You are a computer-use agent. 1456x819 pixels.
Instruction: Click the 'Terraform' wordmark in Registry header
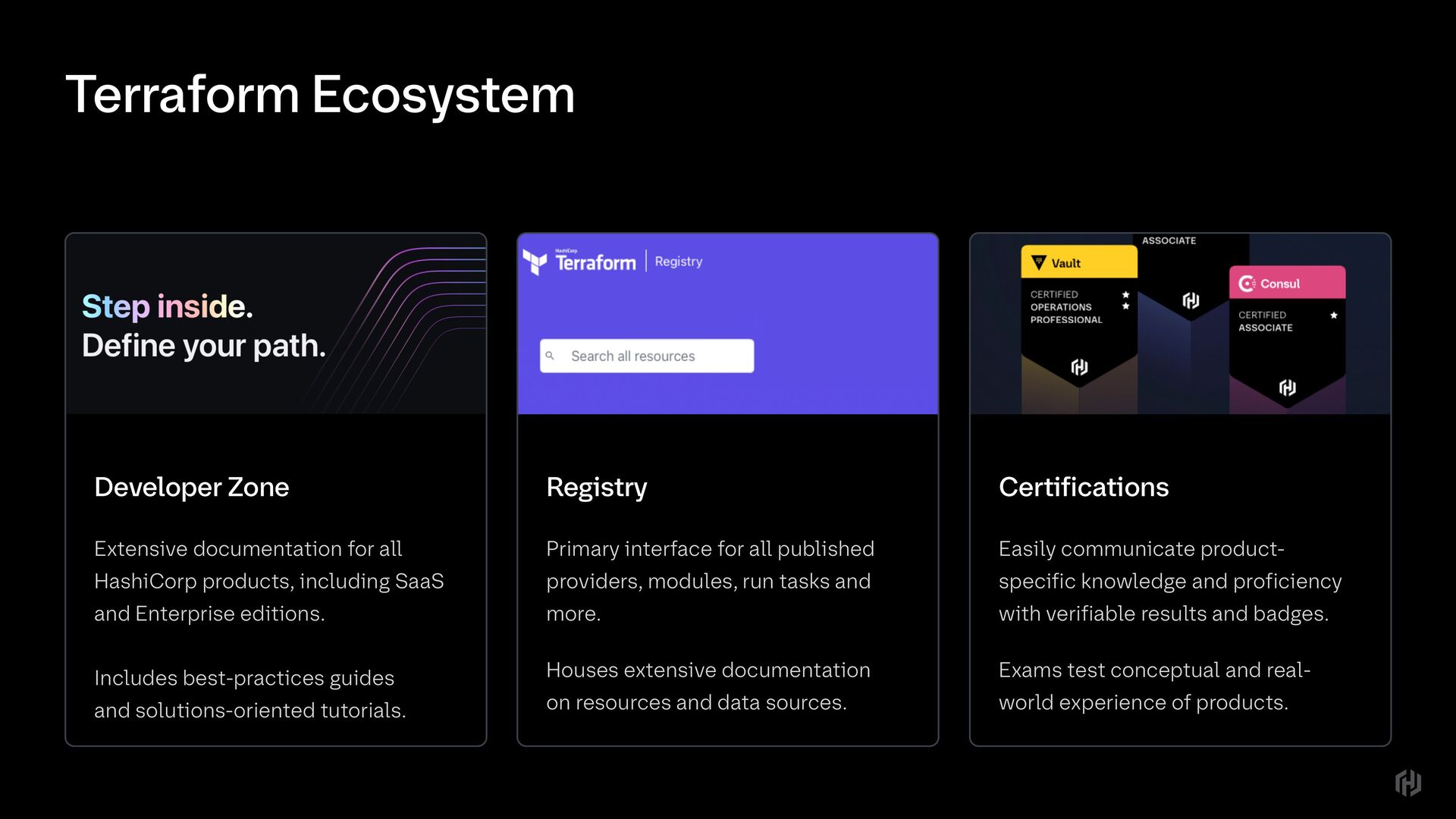coord(595,262)
